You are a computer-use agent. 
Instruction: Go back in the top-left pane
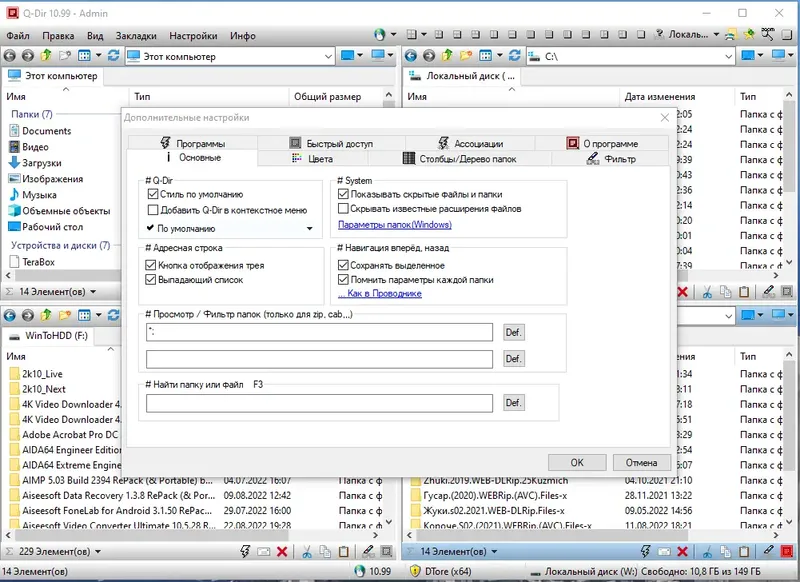tap(9, 56)
